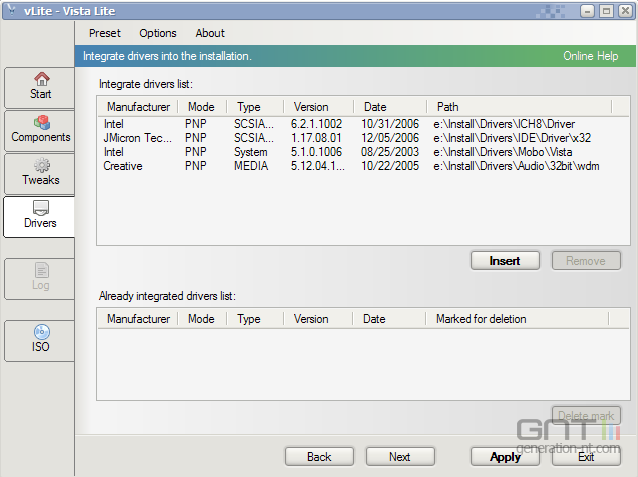Click version 1.17.08.01 cell
The width and height of the screenshot is (638, 477).
click(x=316, y=138)
